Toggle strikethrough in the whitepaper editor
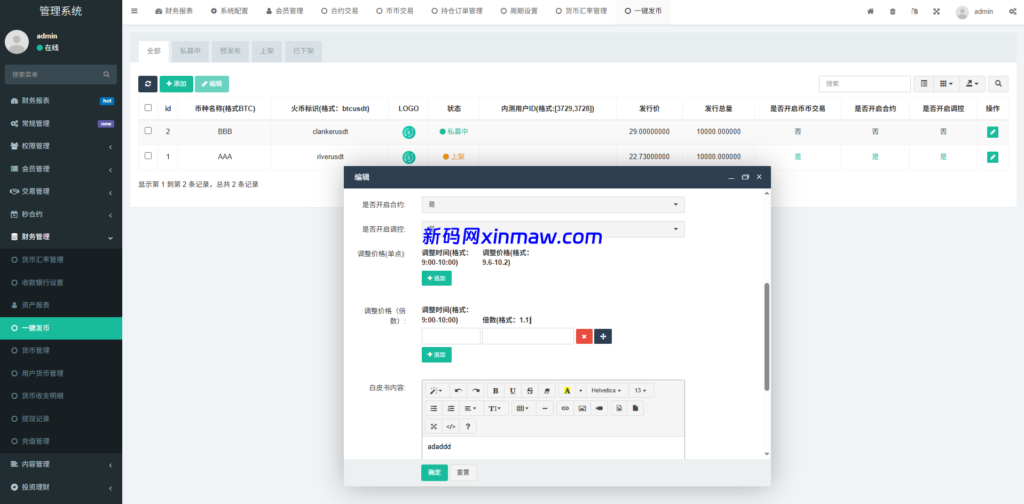 click(530, 390)
